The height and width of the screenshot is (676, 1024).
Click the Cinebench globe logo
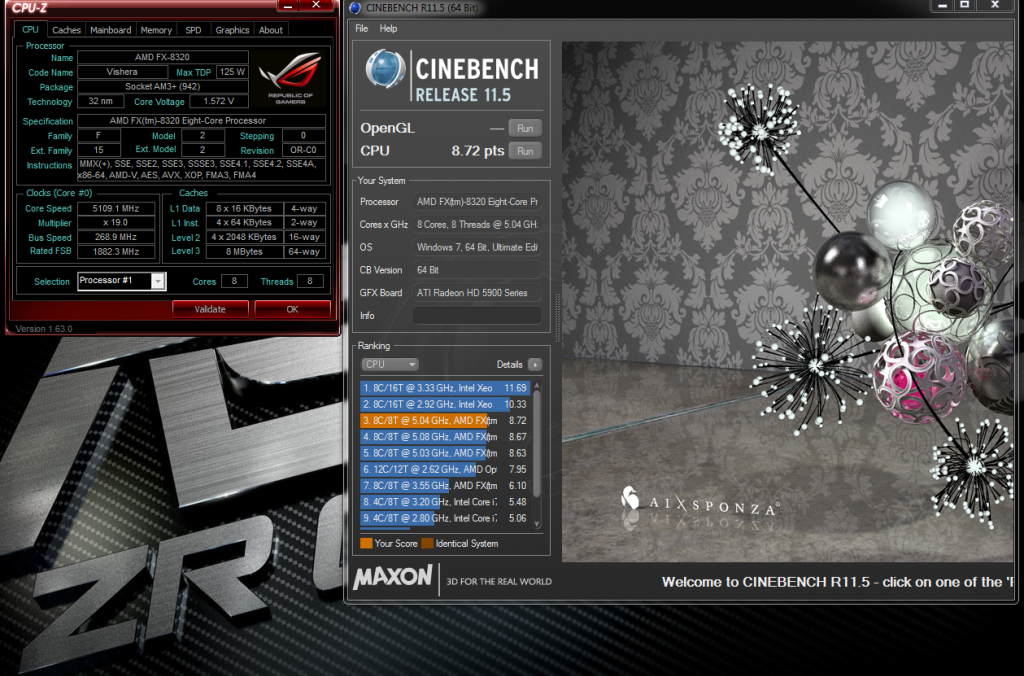click(385, 69)
